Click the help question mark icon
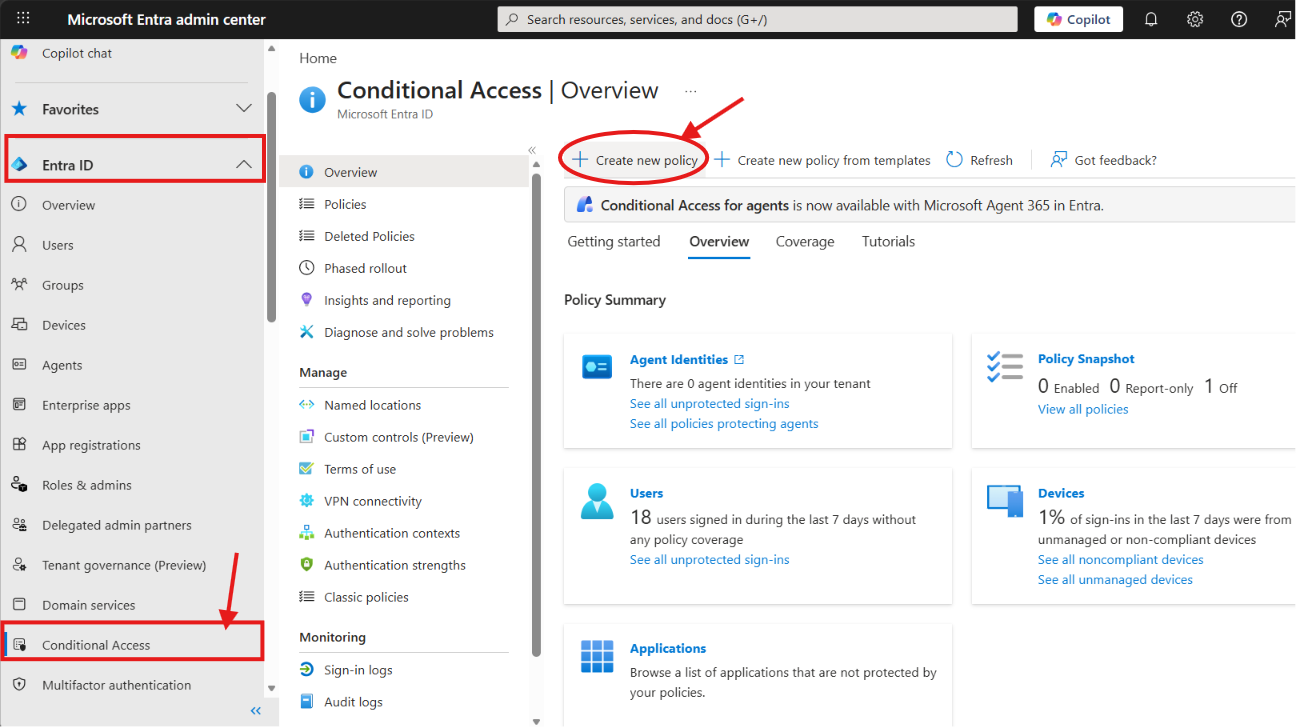The width and height of the screenshot is (1296, 727). [1239, 19]
